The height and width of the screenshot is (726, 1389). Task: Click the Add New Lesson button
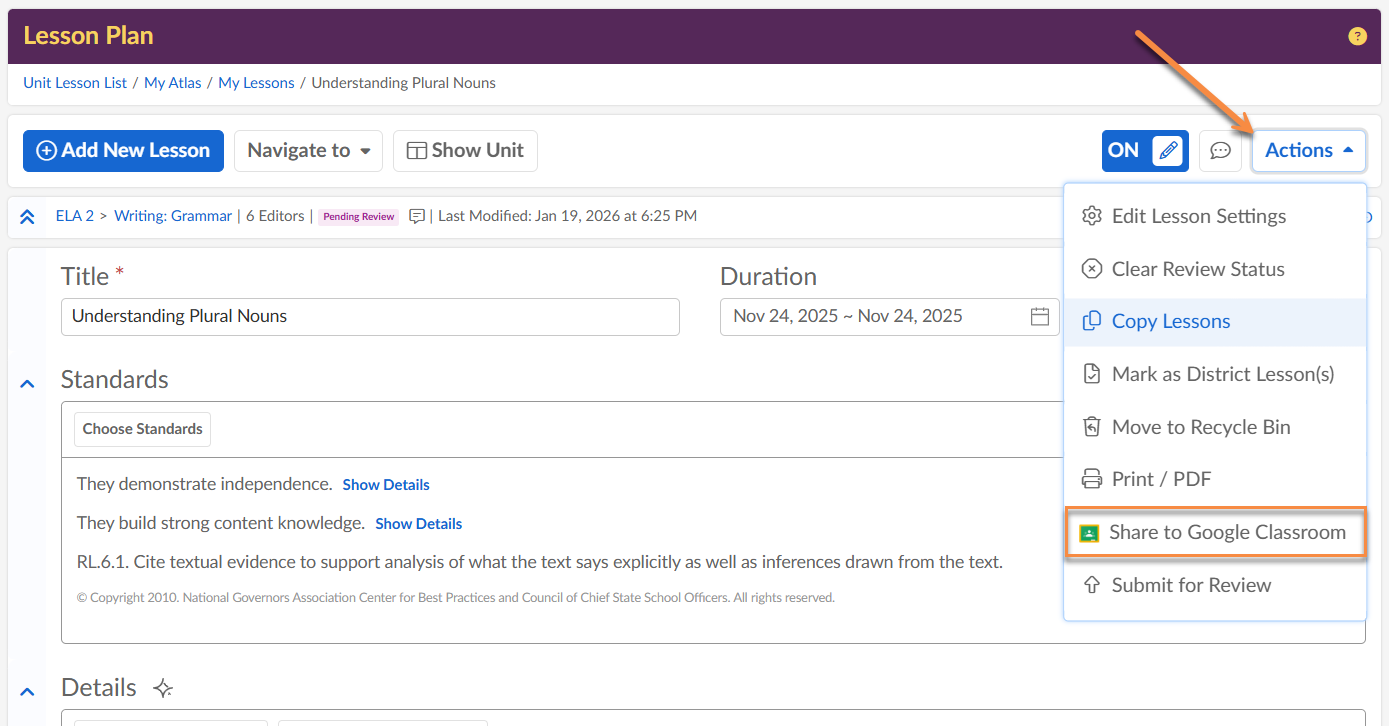click(123, 151)
